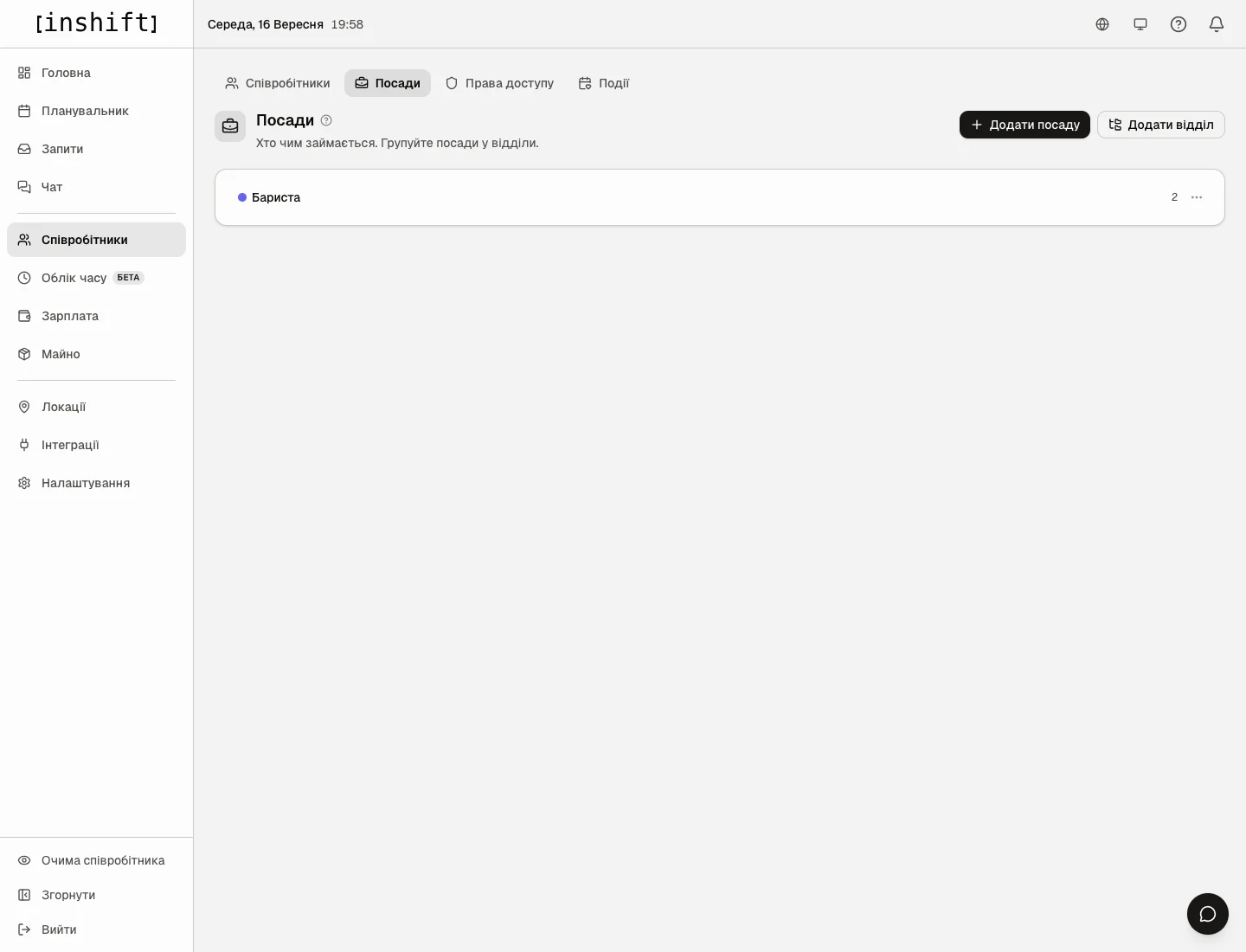Click Додати посаду button
The image size is (1246, 952).
[1024, 125]
